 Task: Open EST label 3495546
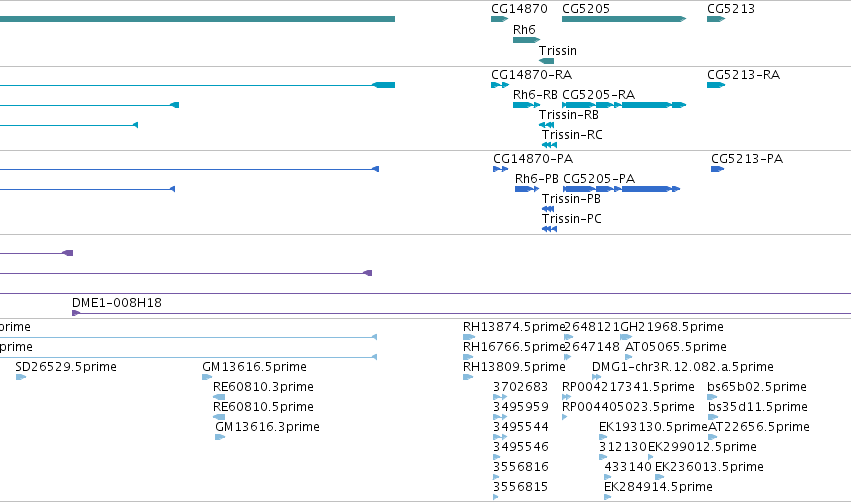pos(520,448)
